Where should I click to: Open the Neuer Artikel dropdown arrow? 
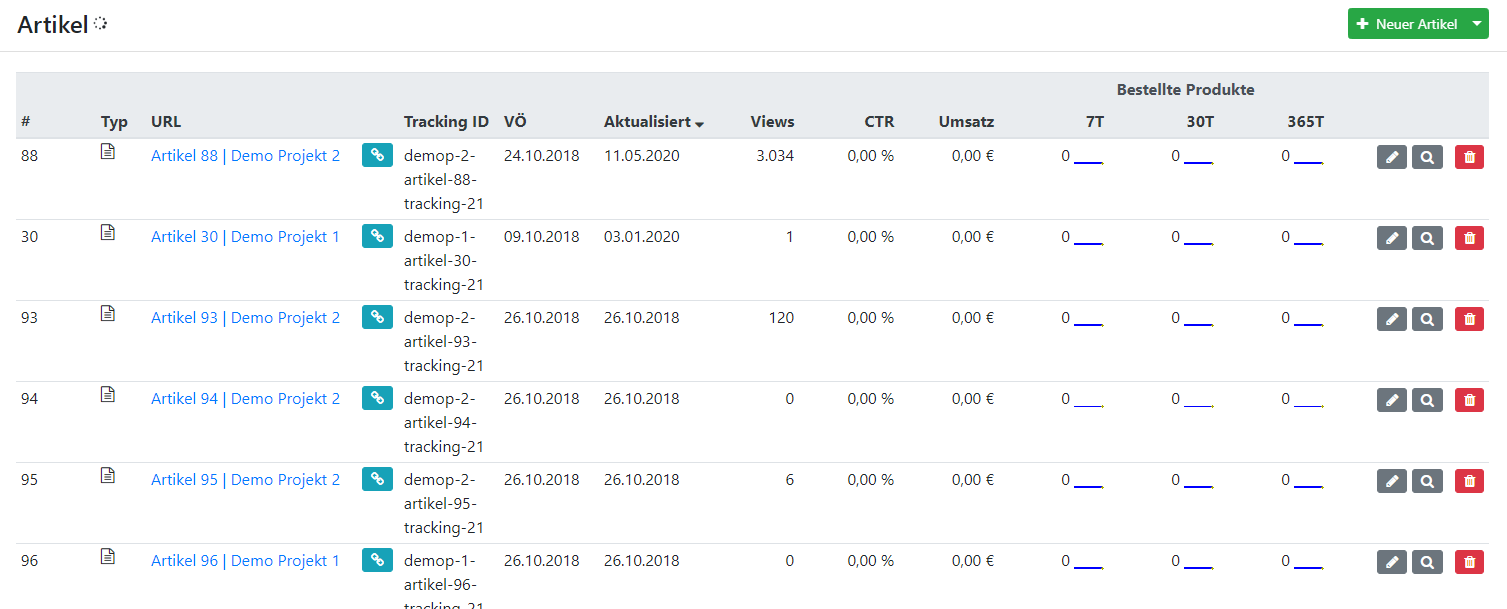1477,24
